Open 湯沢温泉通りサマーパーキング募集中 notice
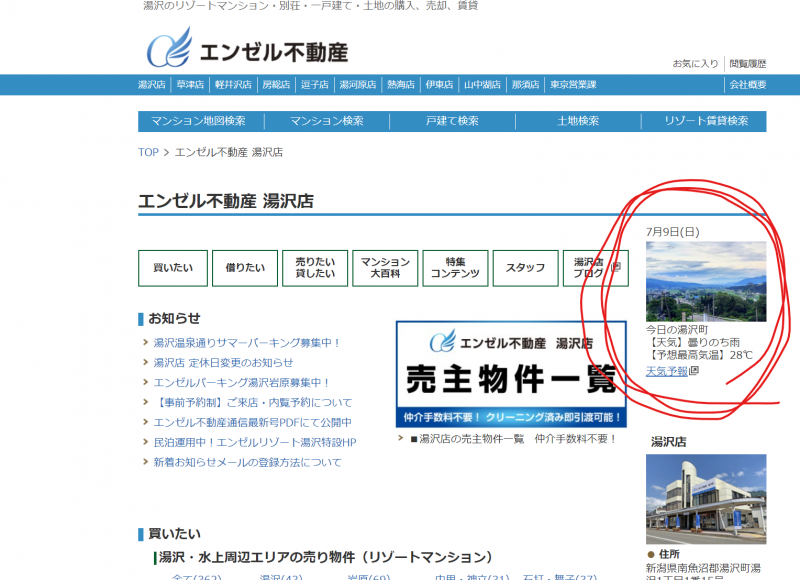800x580 pixels. tap(247, 343)
